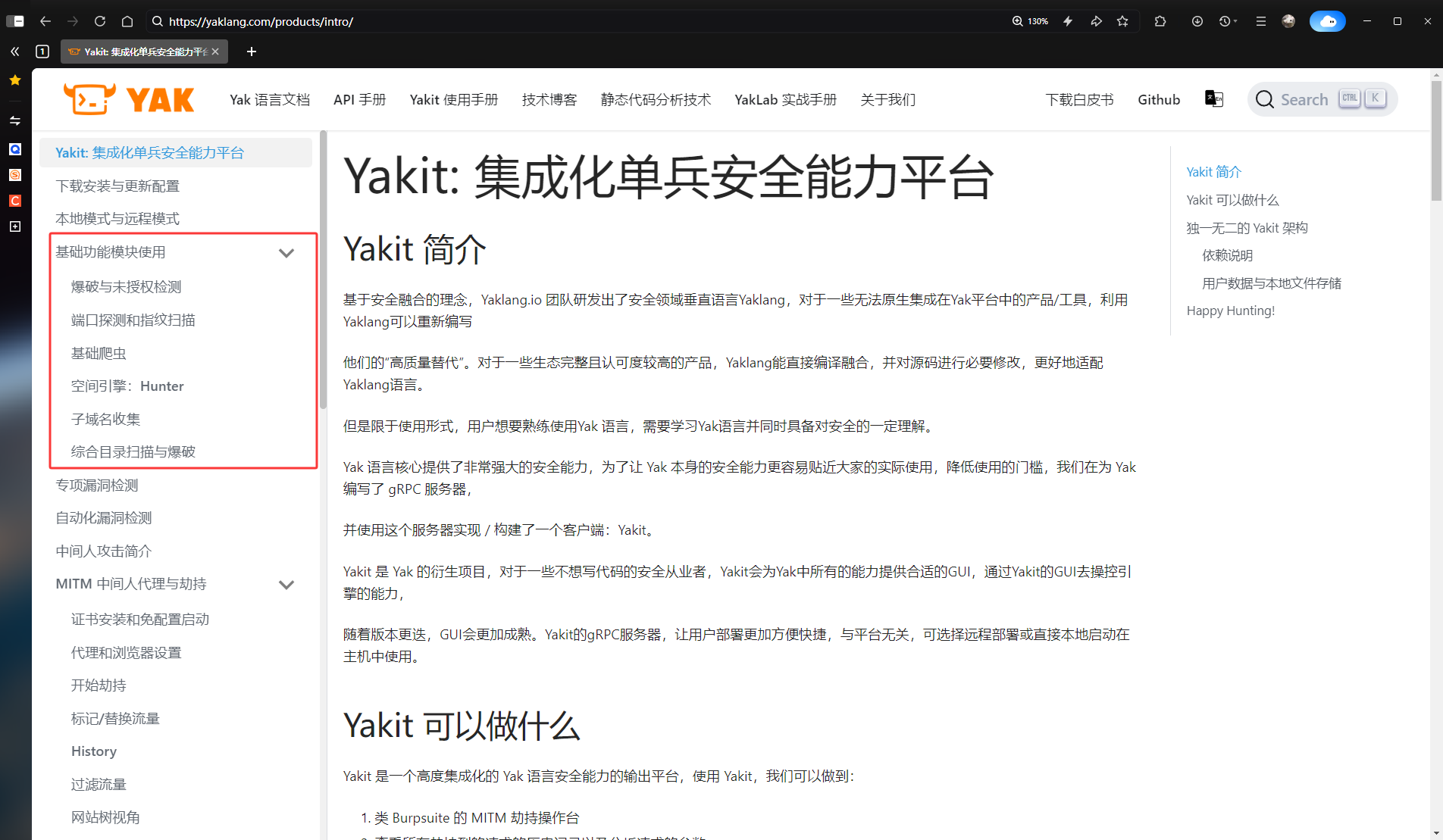
Task: Open 技术博客 in navbar
Action: point(549,99)
